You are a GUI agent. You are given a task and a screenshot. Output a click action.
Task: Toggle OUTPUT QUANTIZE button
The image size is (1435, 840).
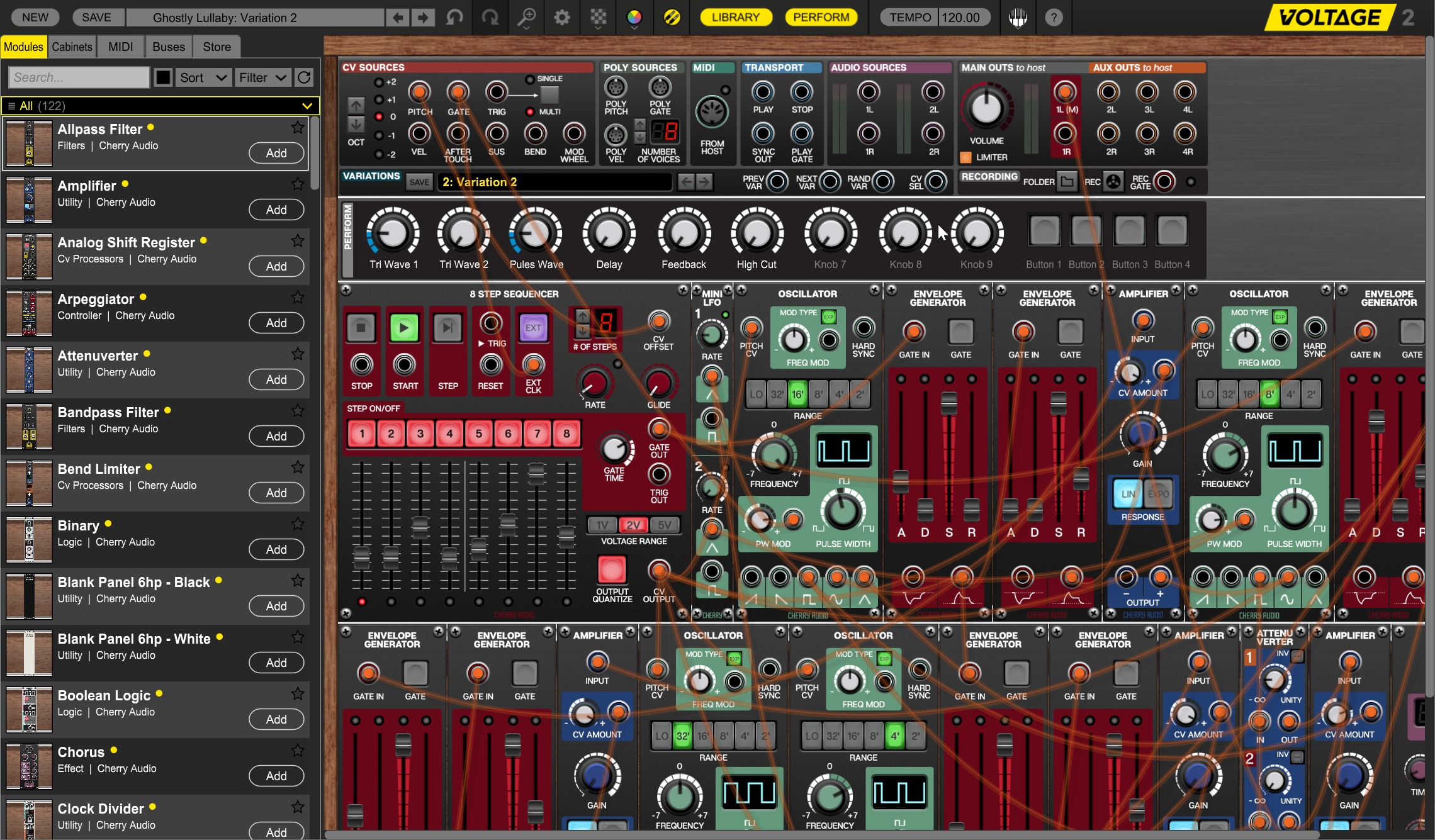[612, 569]
